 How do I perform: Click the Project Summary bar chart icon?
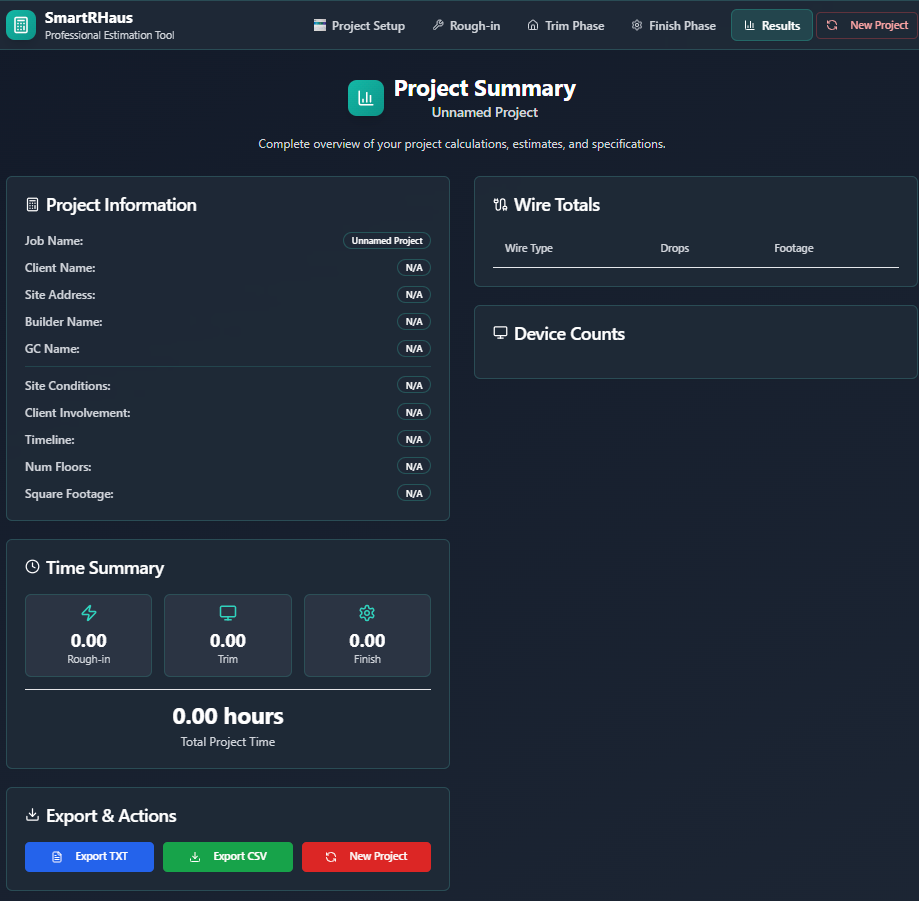pos(366,98)
